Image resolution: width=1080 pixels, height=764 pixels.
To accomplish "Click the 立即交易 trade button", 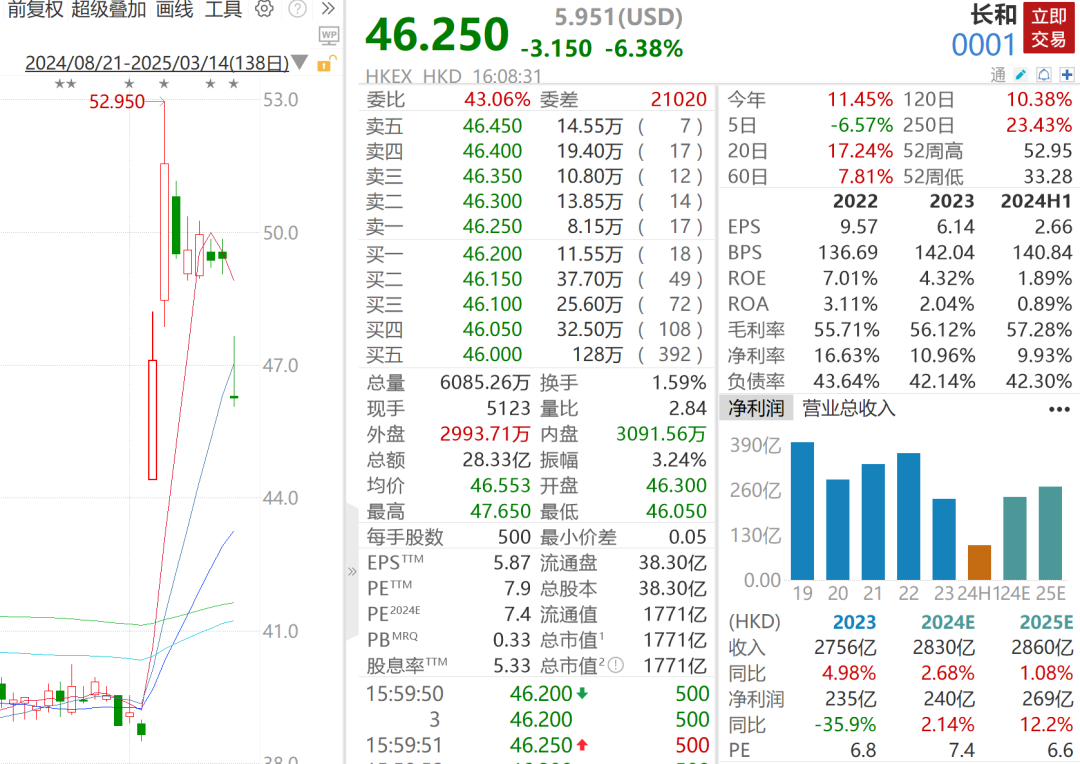I will tap(1049, 28).
